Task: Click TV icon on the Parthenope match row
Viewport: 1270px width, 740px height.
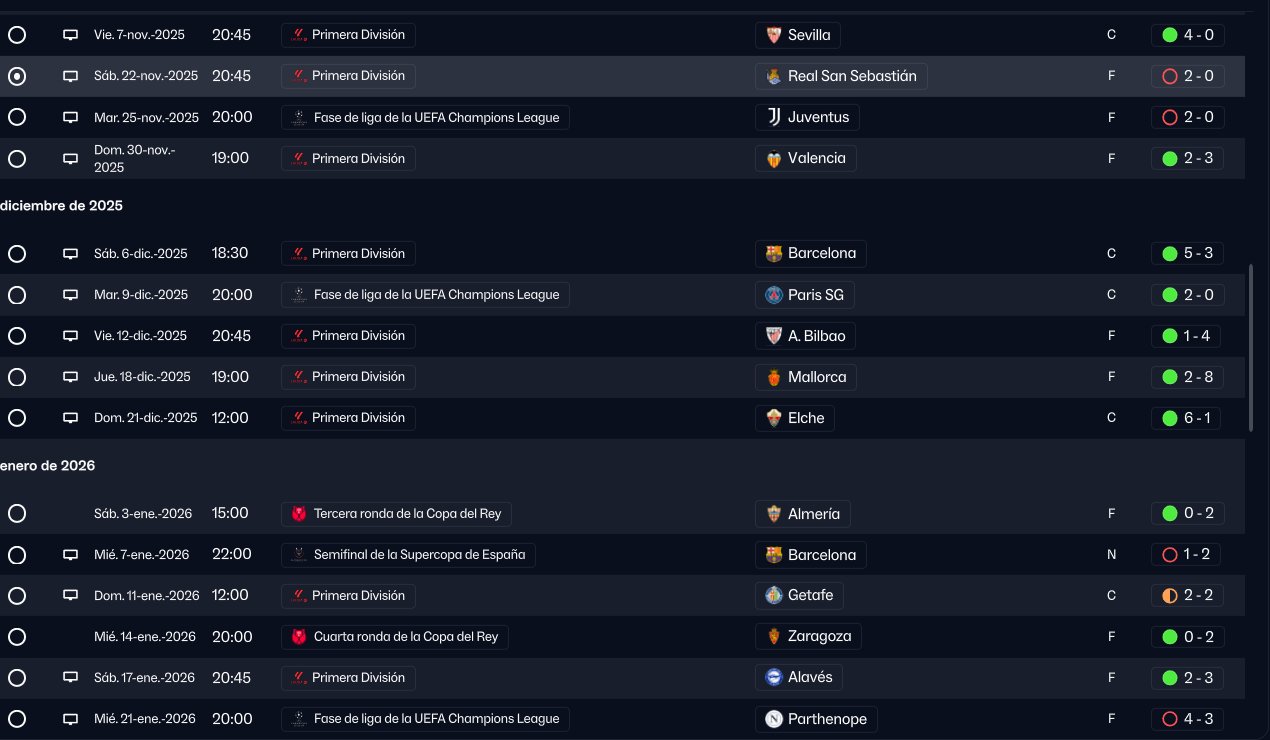Action: 70,719
